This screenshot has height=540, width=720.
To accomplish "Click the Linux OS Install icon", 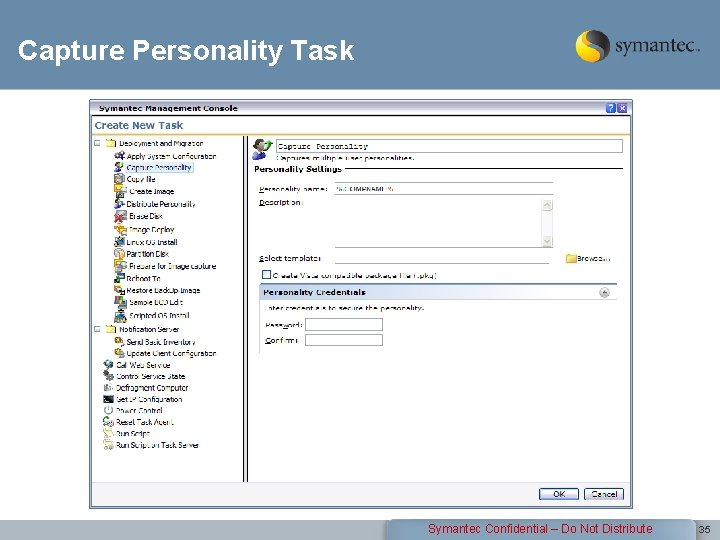I will [x=119, y=242].
